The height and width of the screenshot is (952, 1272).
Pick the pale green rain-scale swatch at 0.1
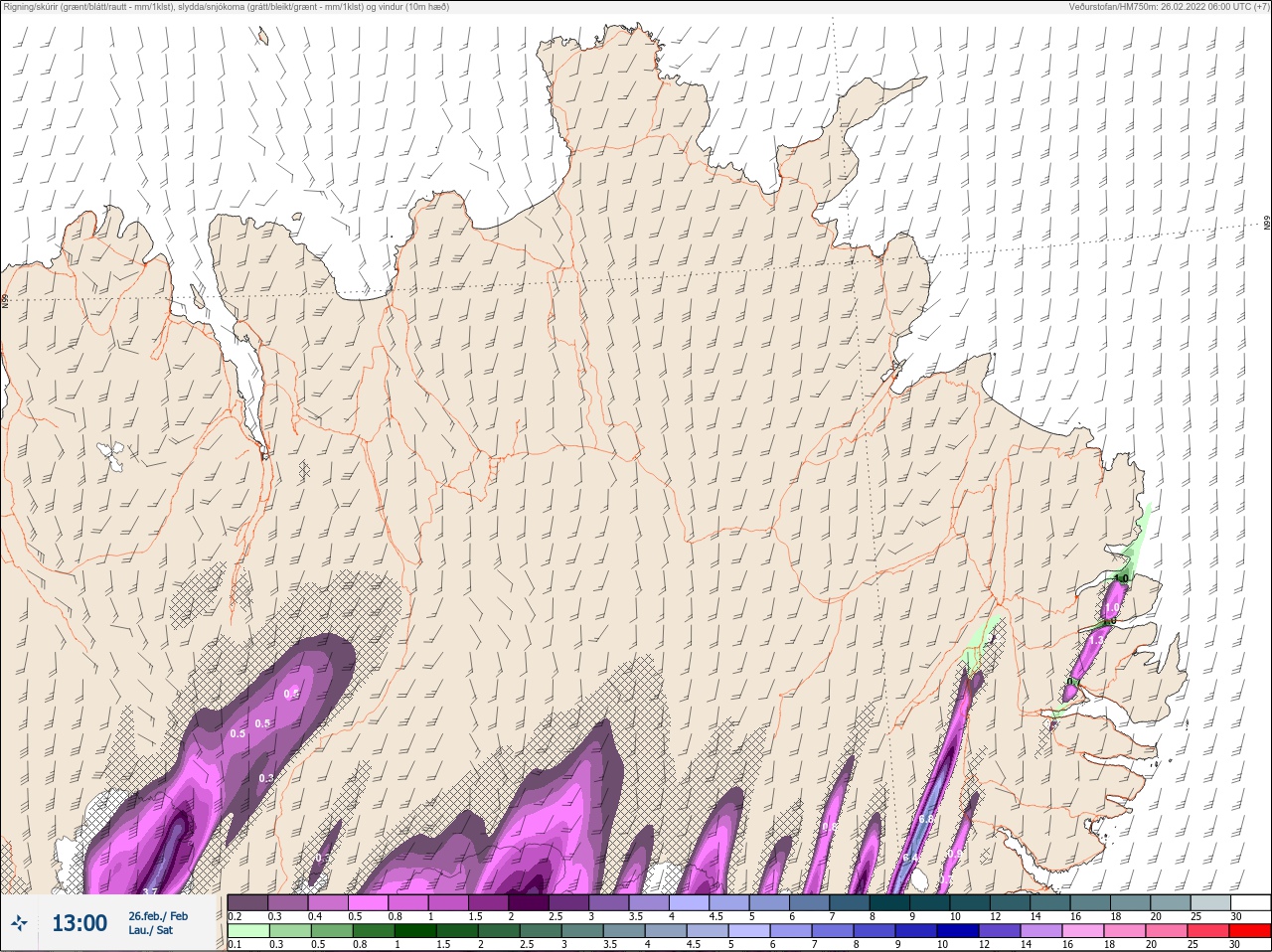[x=248, y=931]
